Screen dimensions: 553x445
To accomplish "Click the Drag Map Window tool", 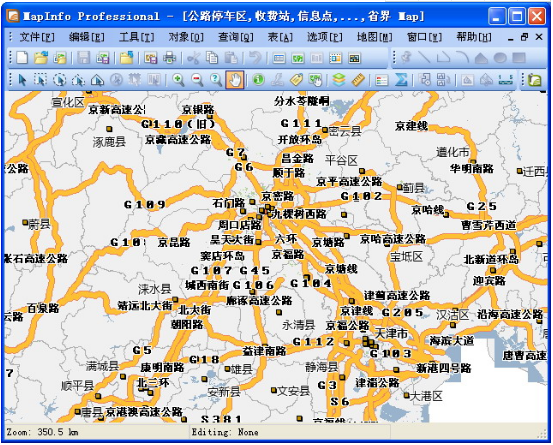I will pyautogui.click(x=315, y=80).
